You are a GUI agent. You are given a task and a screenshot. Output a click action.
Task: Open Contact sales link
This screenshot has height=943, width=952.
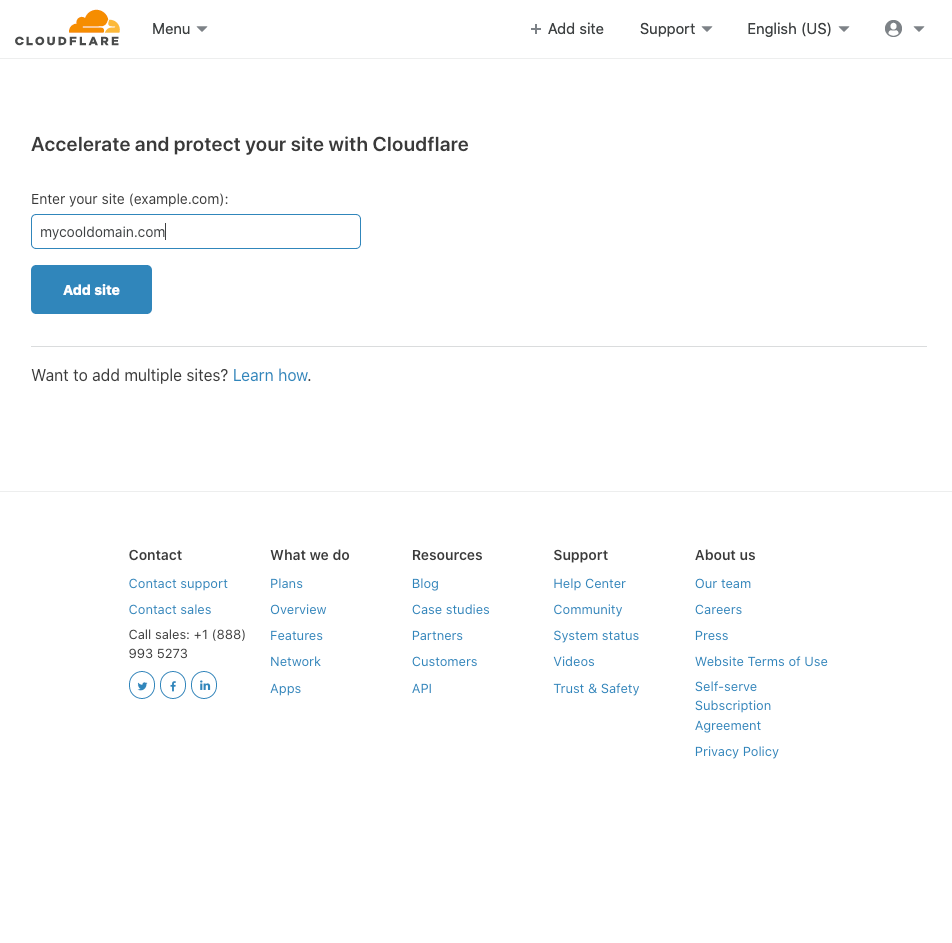pos(170,610)
